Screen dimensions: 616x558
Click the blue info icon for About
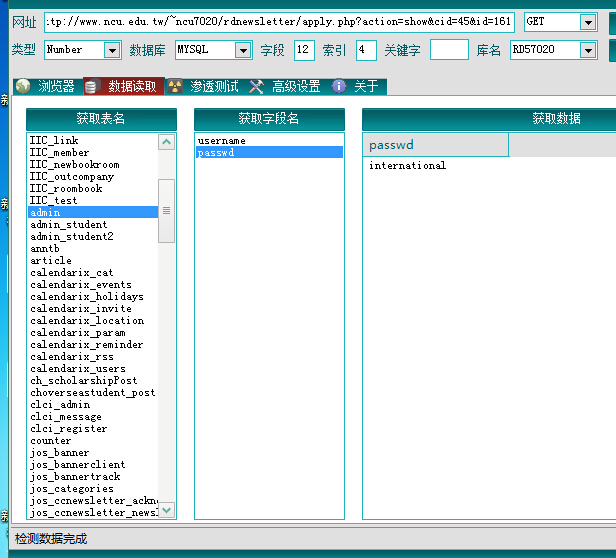point(339,86)
